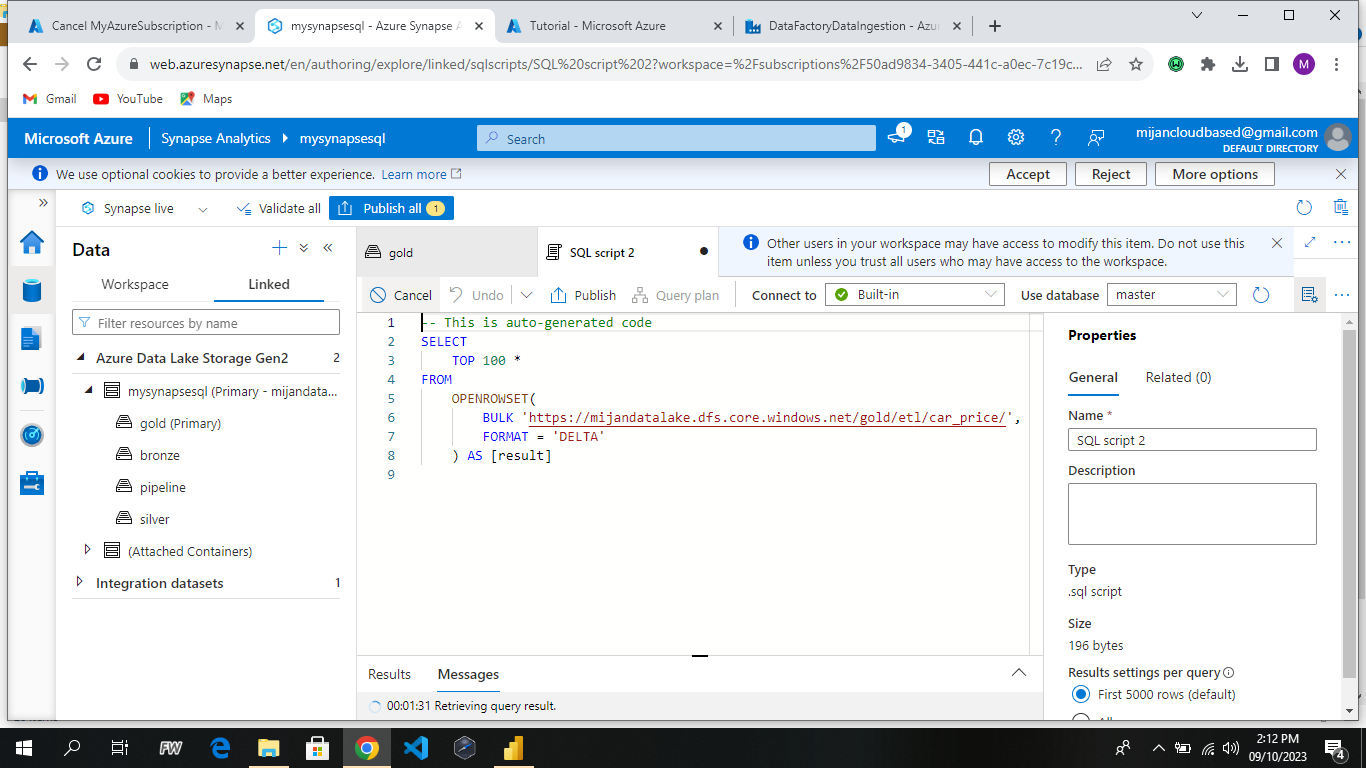Open the Monitor hub in sidebar
This screenshot has height=768, width=1366.
tap(31, 435)
